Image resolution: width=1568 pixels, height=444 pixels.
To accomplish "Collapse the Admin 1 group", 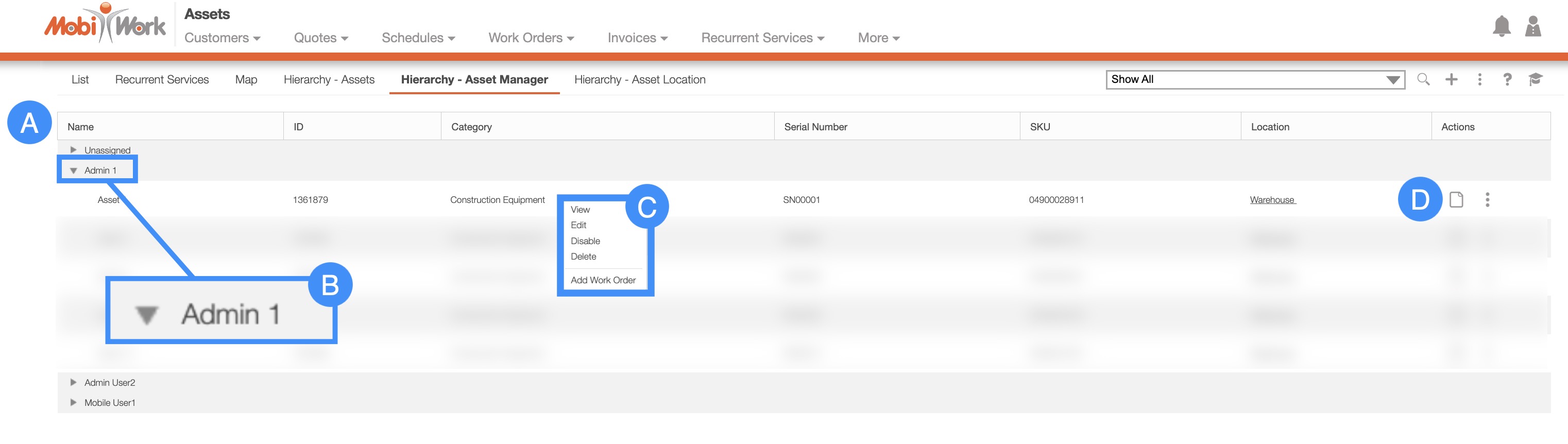I will click(74, 170).
